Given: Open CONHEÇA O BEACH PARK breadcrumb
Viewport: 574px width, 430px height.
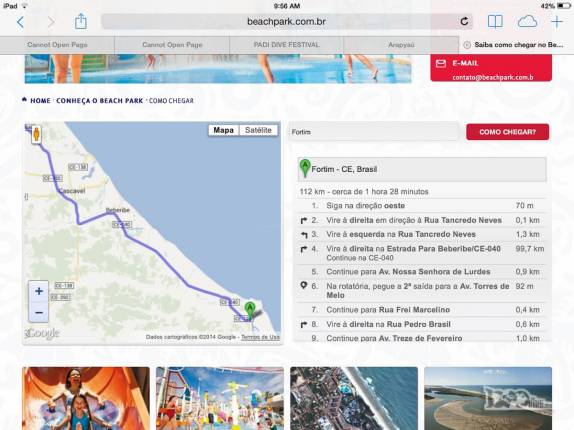Looking at the screenshot, I should point(100,101).
